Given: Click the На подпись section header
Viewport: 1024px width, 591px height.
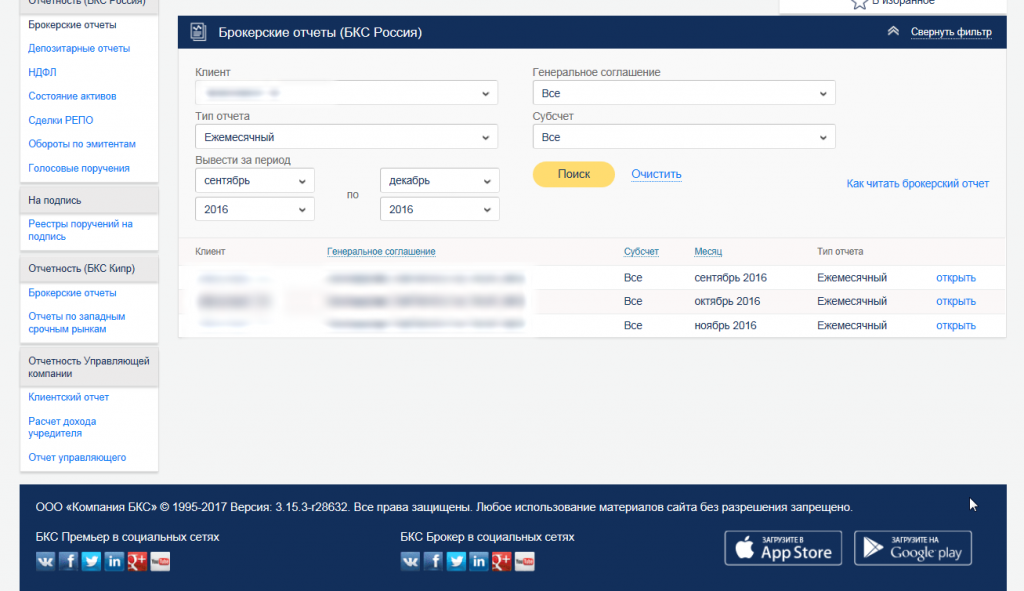Looking at the screenshot, I should (89, 200).
